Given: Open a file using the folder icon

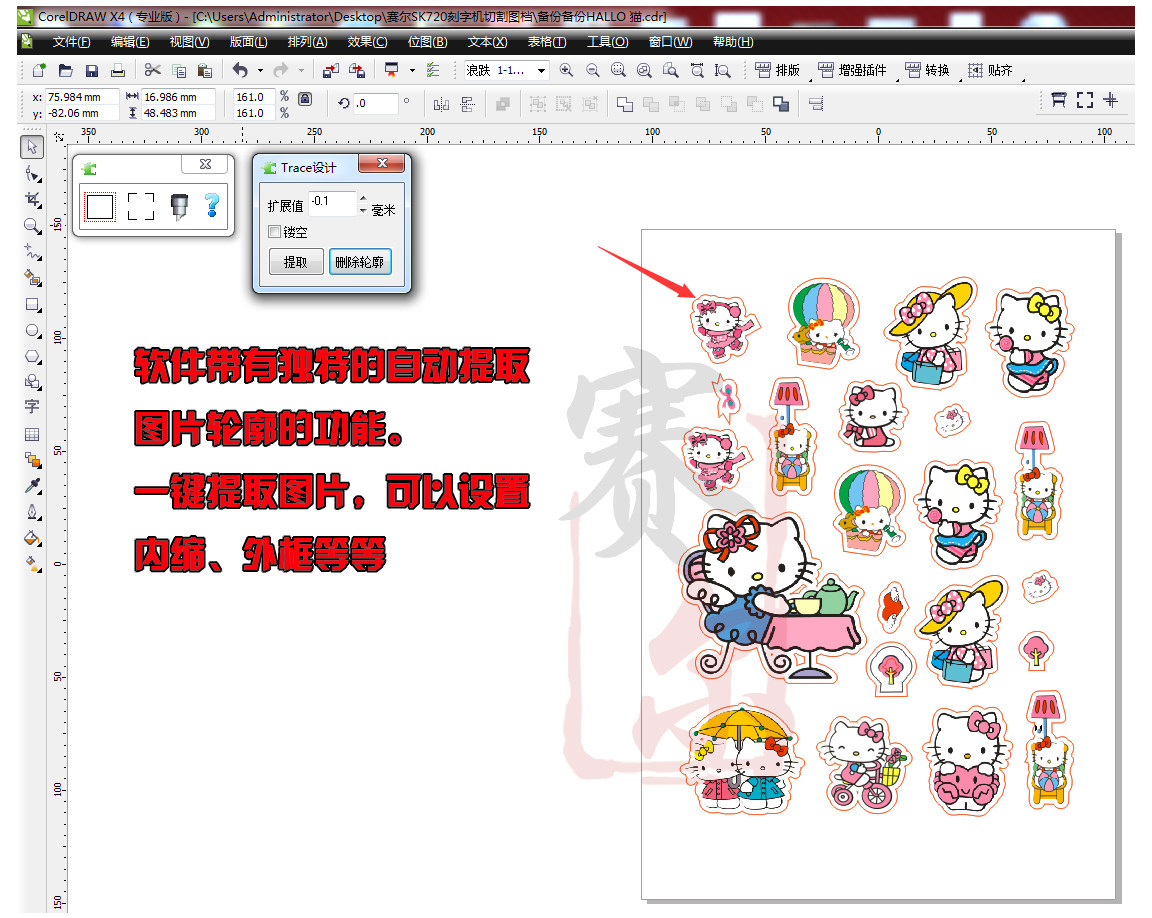Looking at the screenshot, I should coord(65,71).
